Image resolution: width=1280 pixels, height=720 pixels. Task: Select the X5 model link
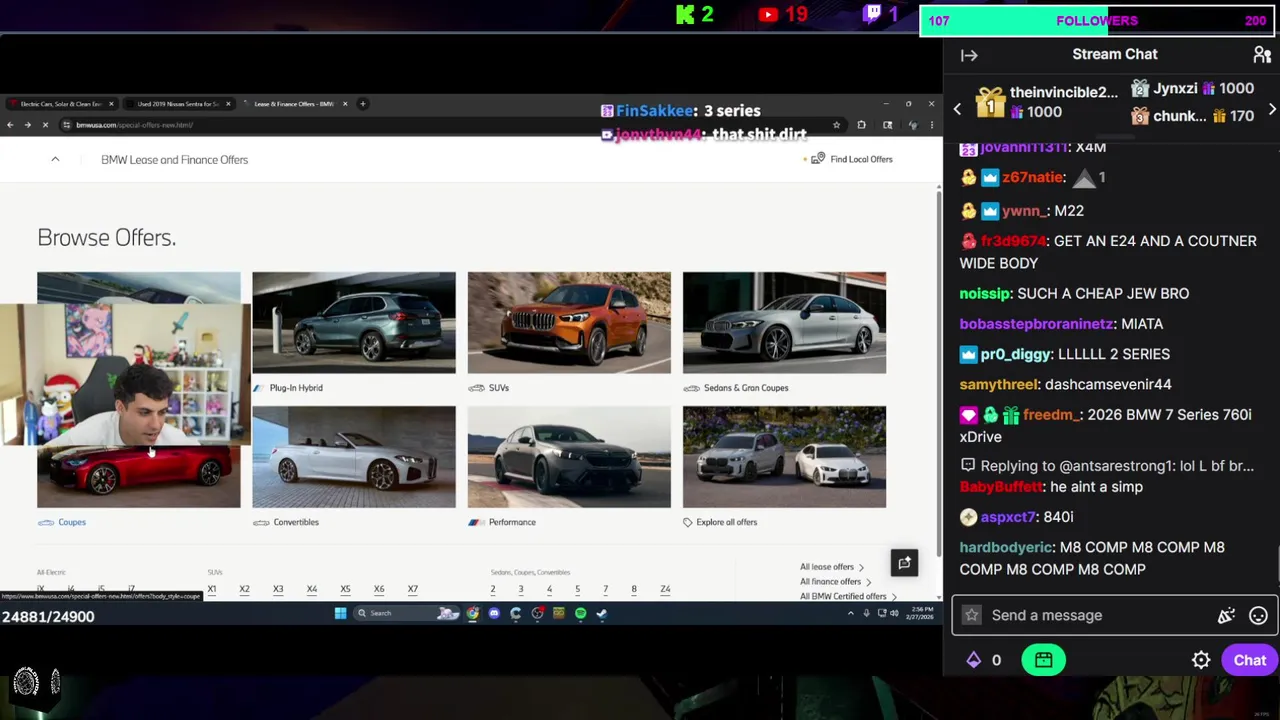click(x=345, y=589)
